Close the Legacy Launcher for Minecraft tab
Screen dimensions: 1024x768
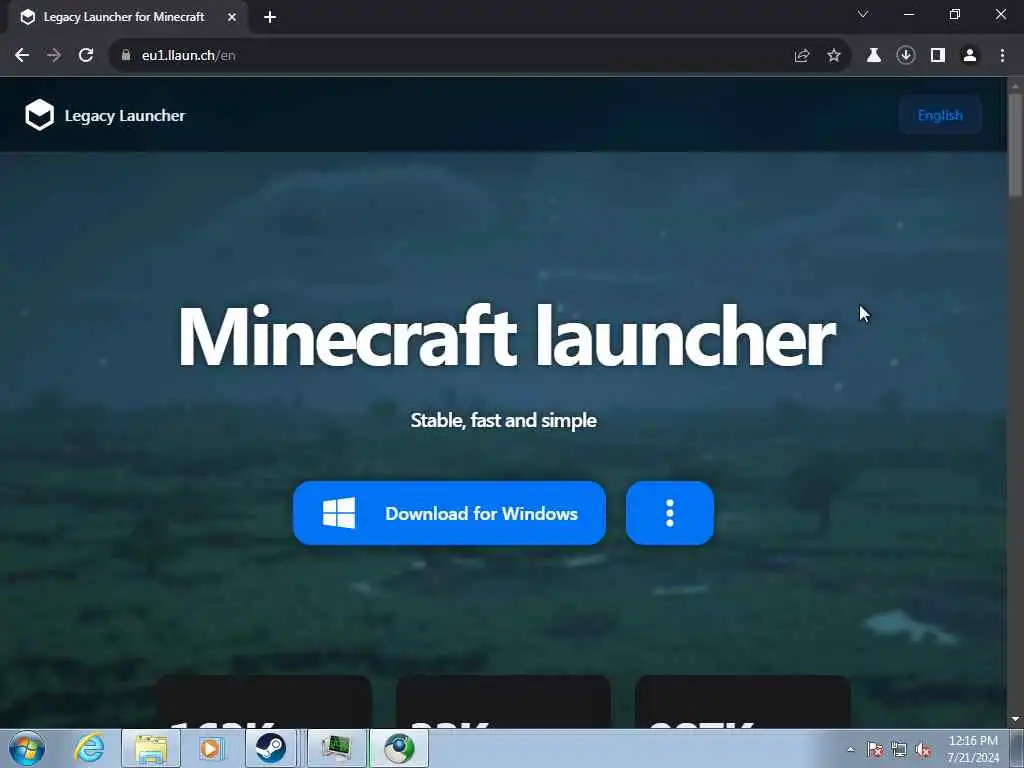[232, 17]
